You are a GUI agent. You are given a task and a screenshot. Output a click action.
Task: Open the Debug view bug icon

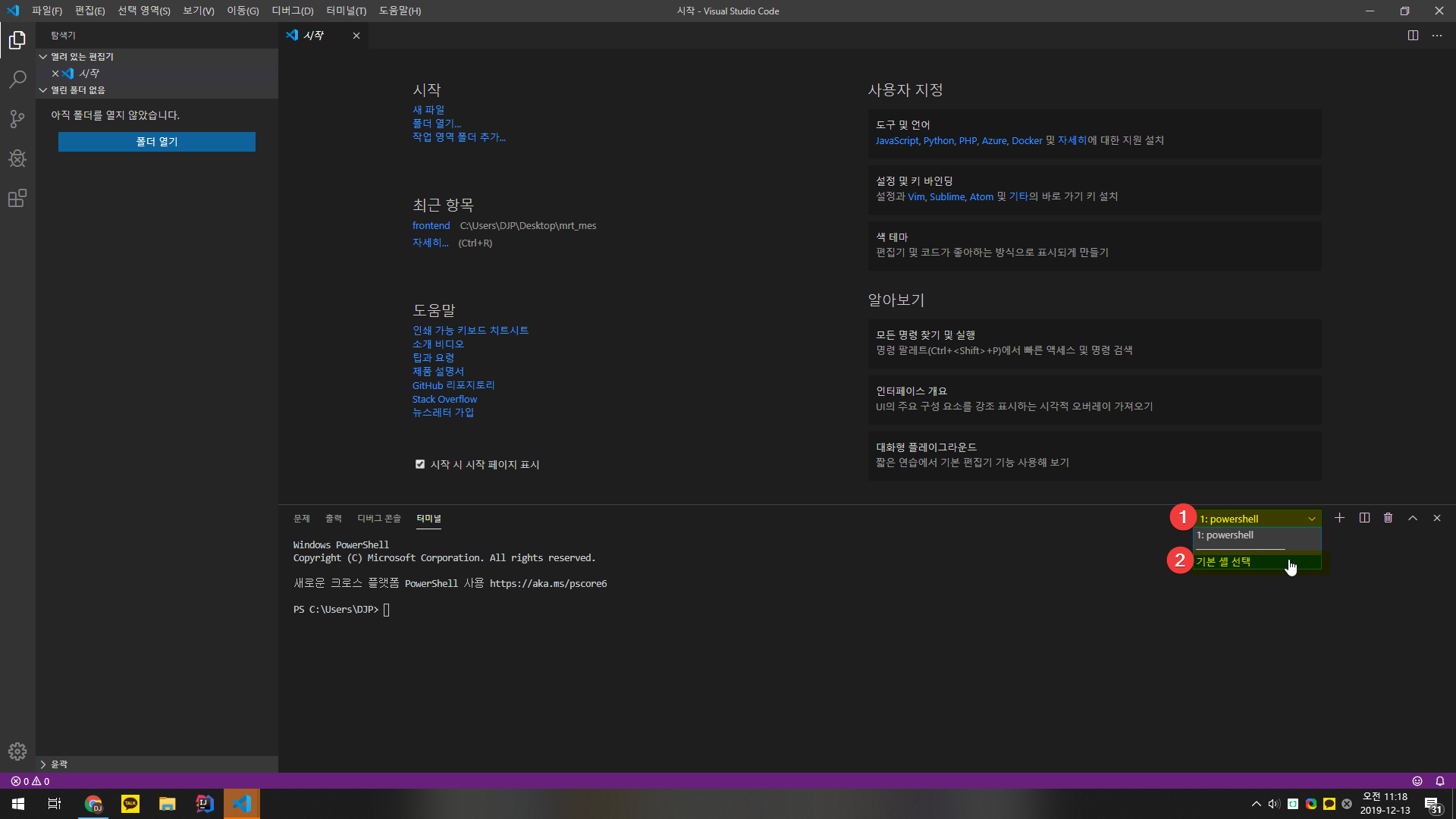coord(17,158)
